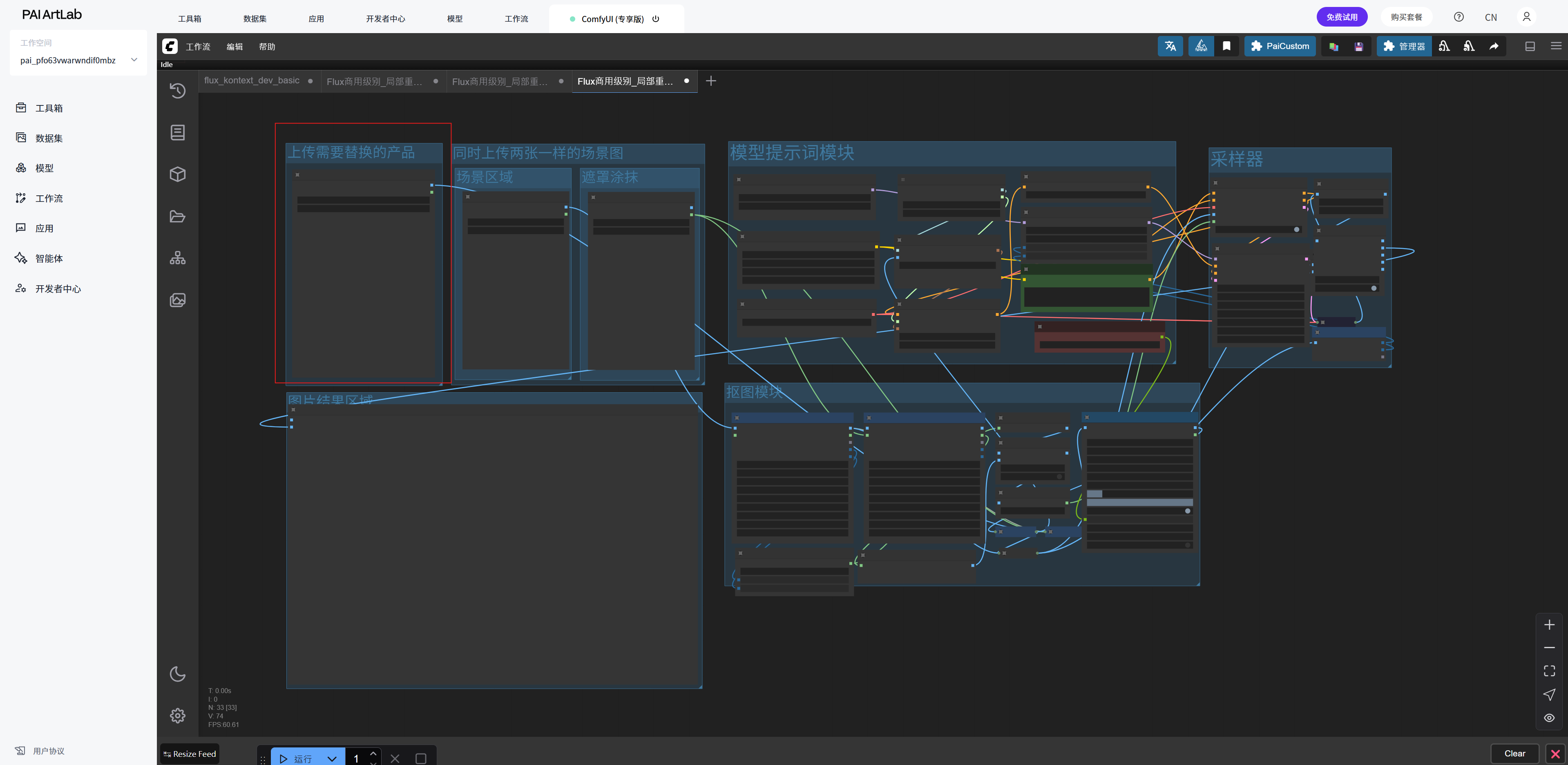This screenshot has height=765, width=1568.
Task: Open the queue history sidebar icon
Action: pos(177,91)
